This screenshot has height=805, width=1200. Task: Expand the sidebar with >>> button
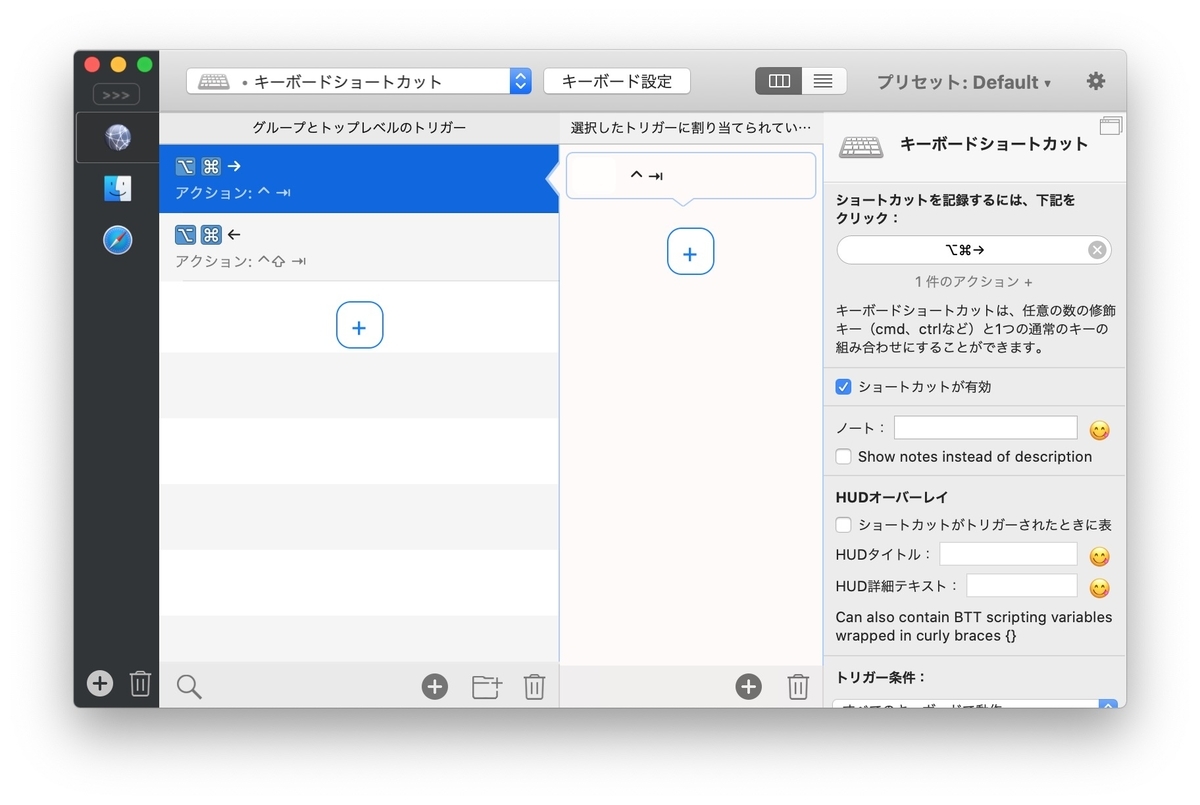pos(116,95)
